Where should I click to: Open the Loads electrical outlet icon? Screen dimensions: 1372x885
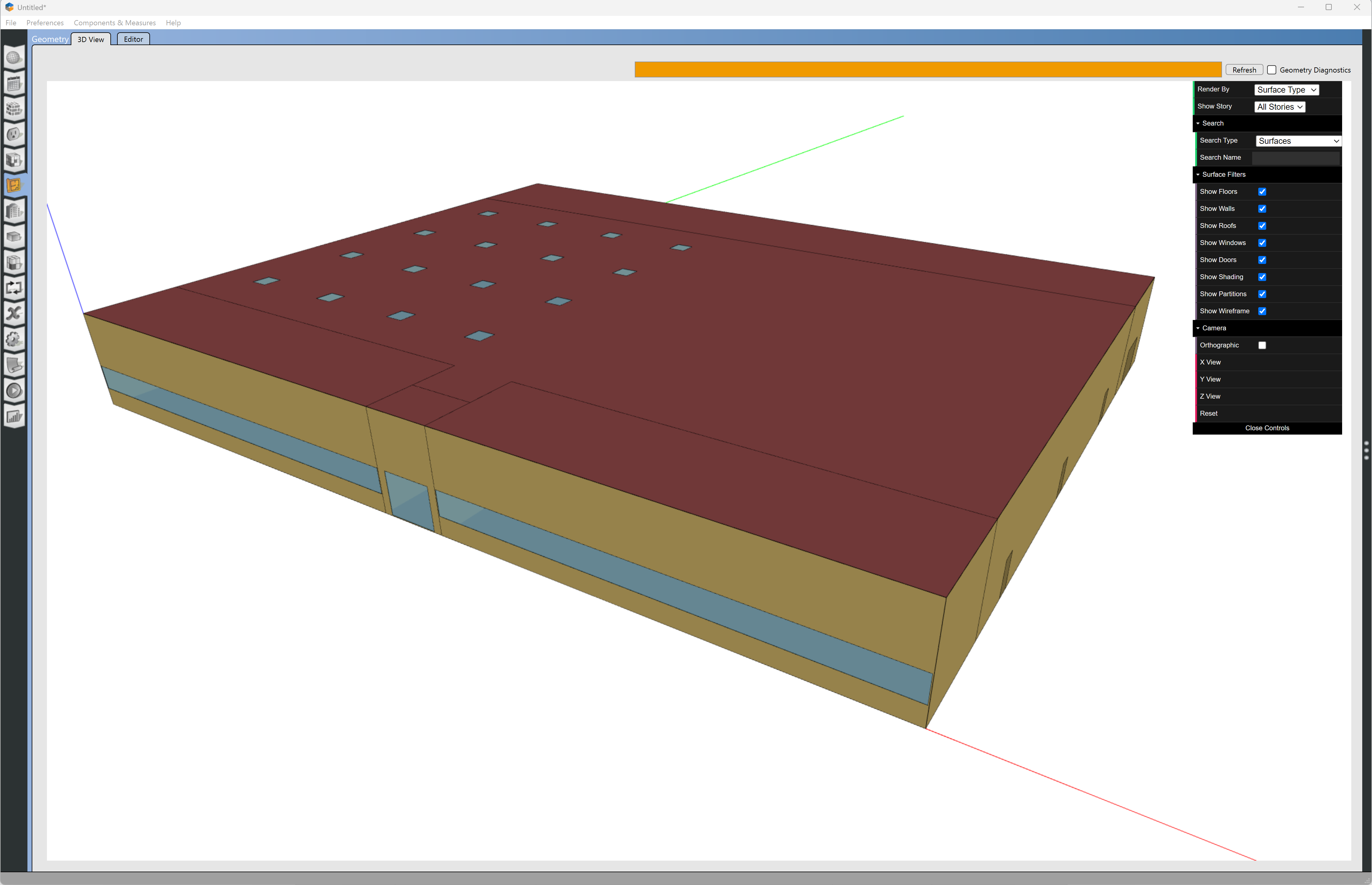point(14,134)
